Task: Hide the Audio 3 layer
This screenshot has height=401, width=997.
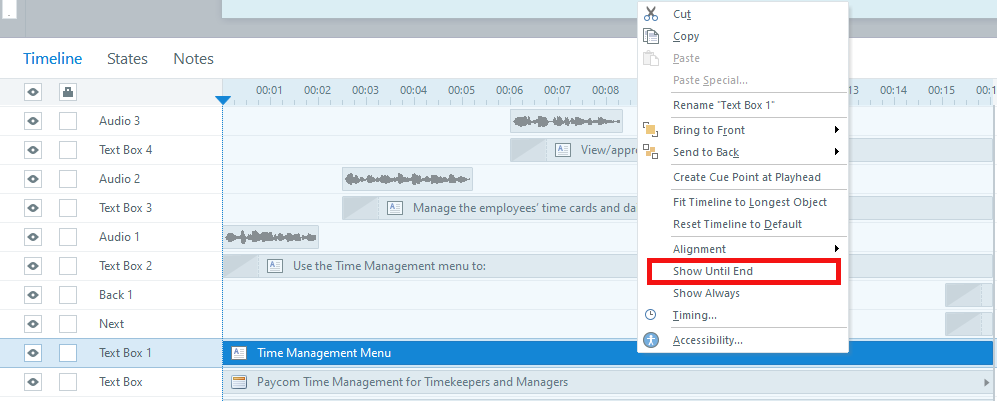Action: [x=33, y=121]
